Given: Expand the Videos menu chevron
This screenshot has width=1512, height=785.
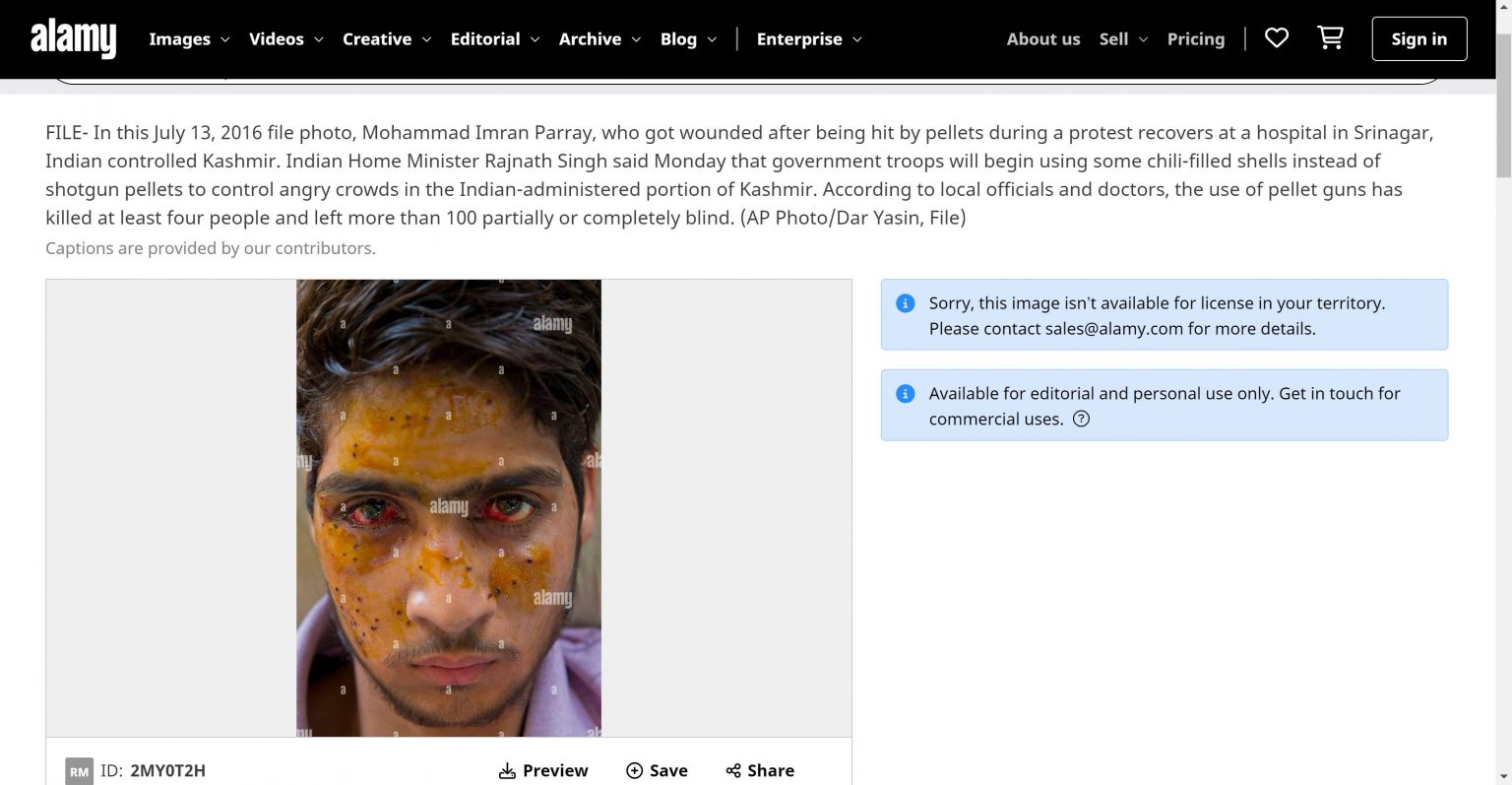Looking at the screenshot, I should tap(318, 39).
